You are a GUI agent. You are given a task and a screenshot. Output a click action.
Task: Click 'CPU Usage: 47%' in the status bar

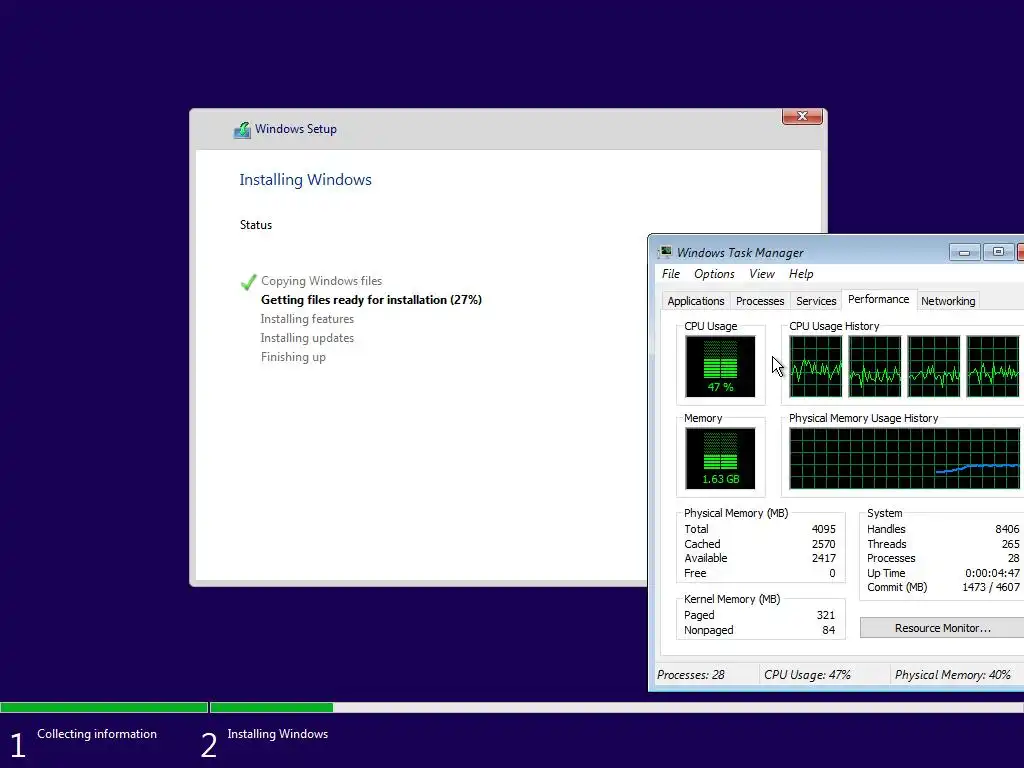click(807, 675)
